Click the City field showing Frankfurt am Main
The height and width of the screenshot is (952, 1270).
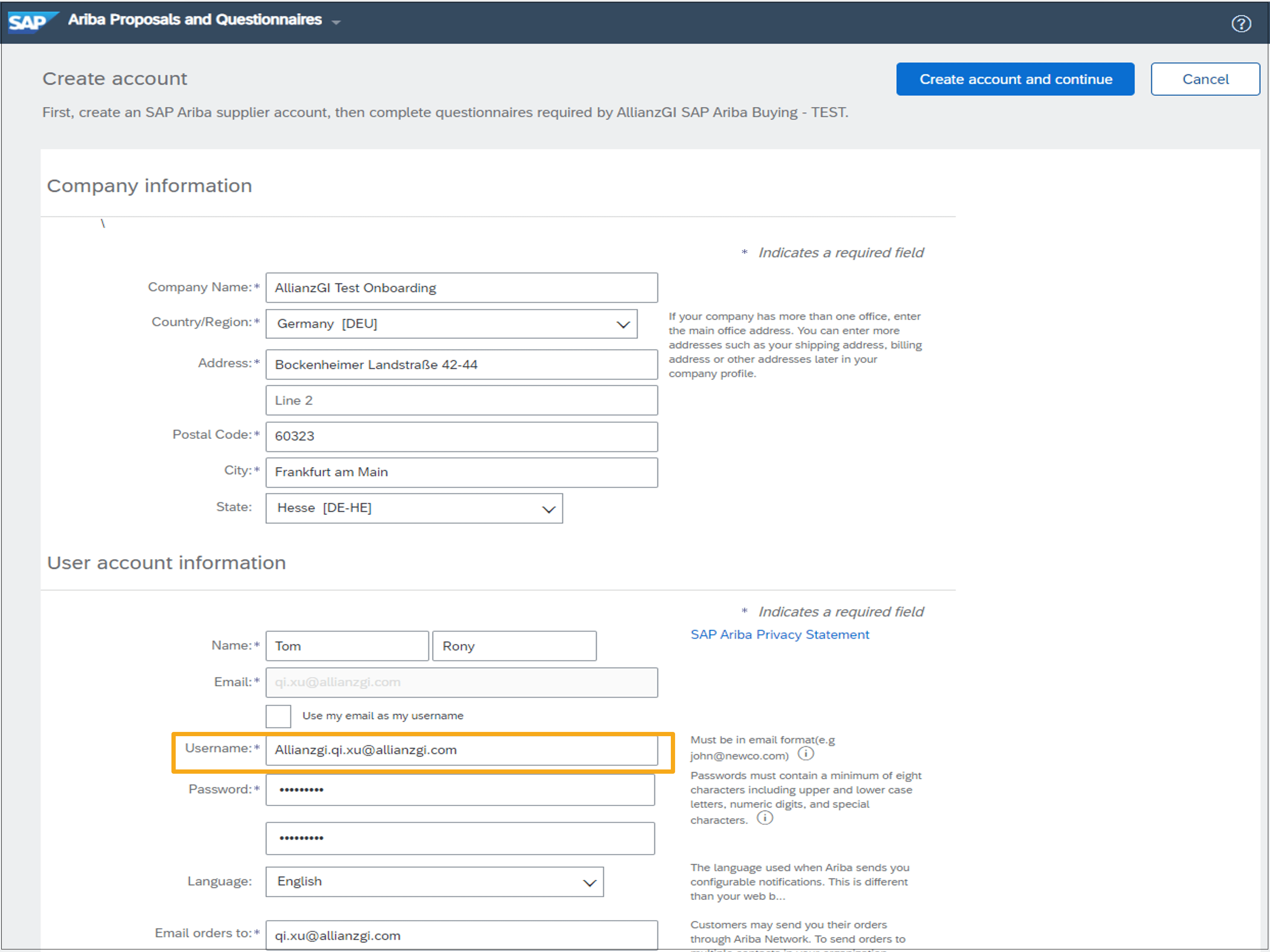pyautogui.click(x=461, y=472)
